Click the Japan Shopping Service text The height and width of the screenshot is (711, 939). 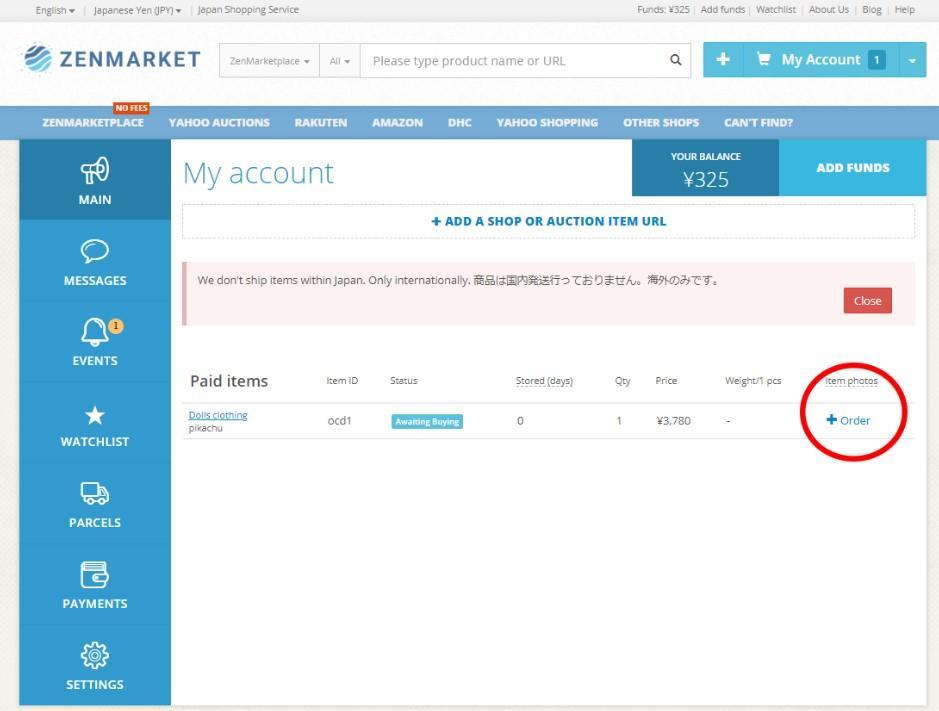point(248,10)
